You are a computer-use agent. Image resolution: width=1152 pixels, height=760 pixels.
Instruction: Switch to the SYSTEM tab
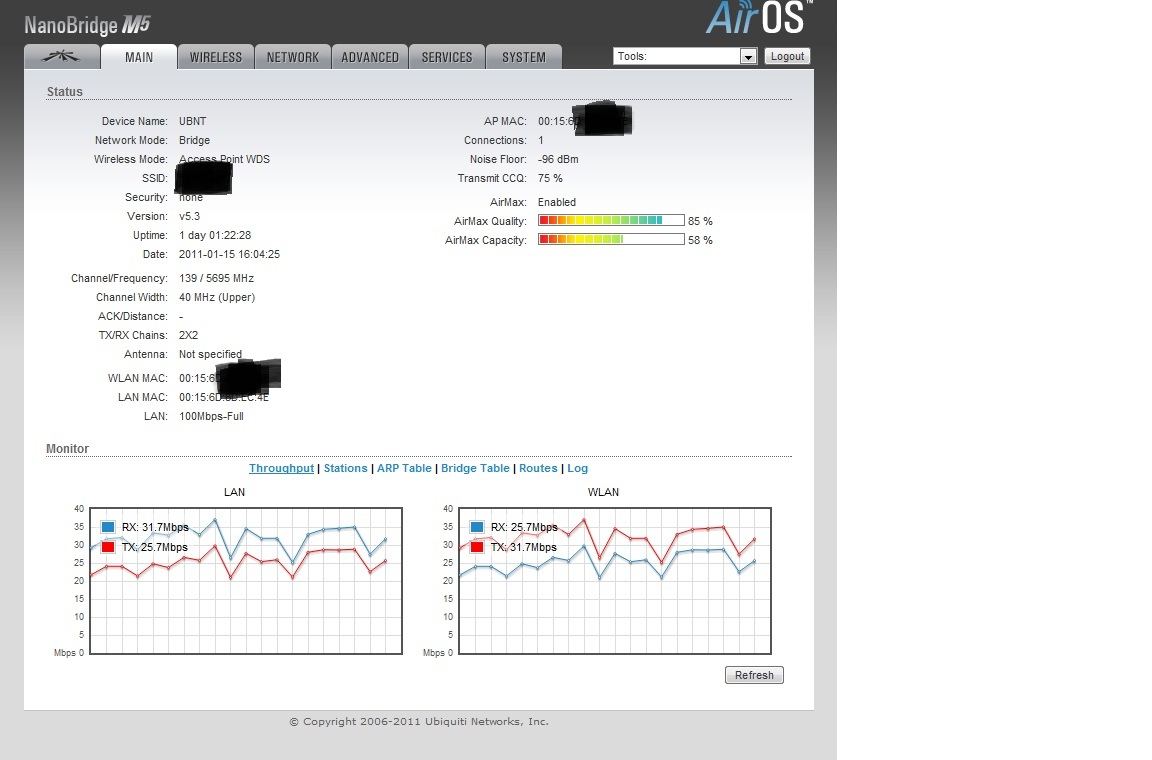[524, 57]
